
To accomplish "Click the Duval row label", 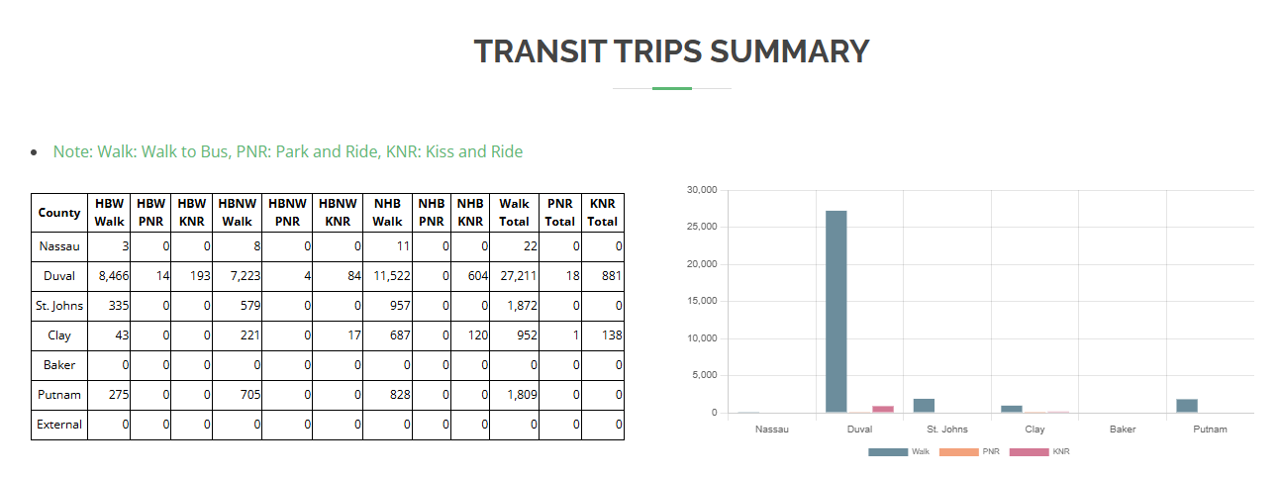I will pos(60,276).
